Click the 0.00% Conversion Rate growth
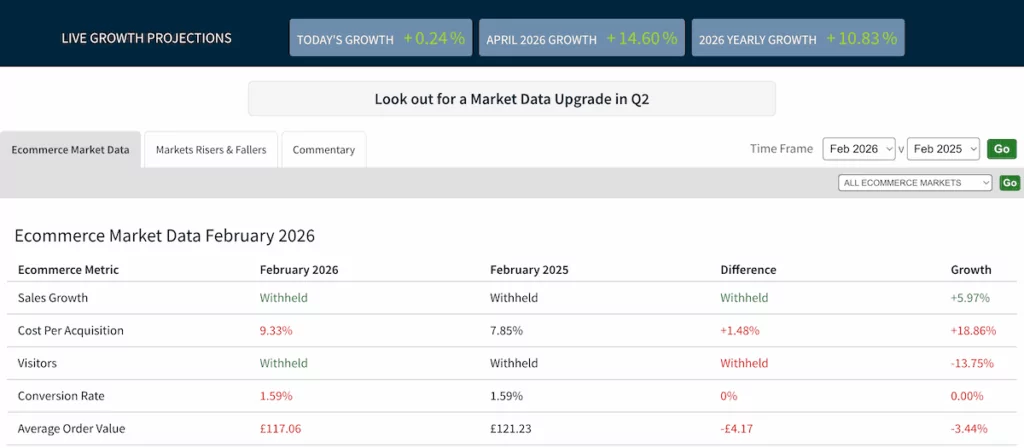 pos(967,396)
